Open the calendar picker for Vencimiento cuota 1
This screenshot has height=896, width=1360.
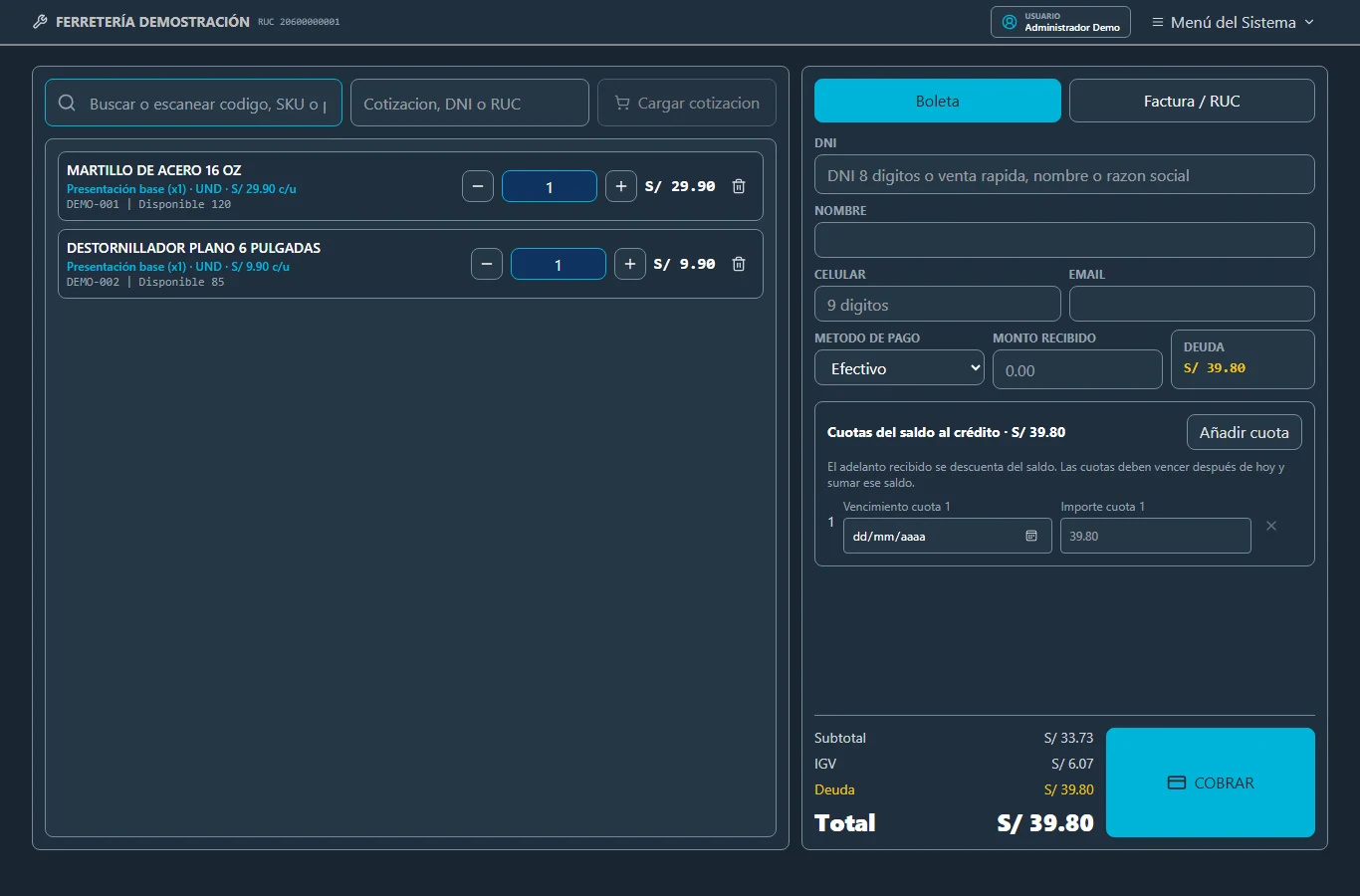(x=1031, y=536)
